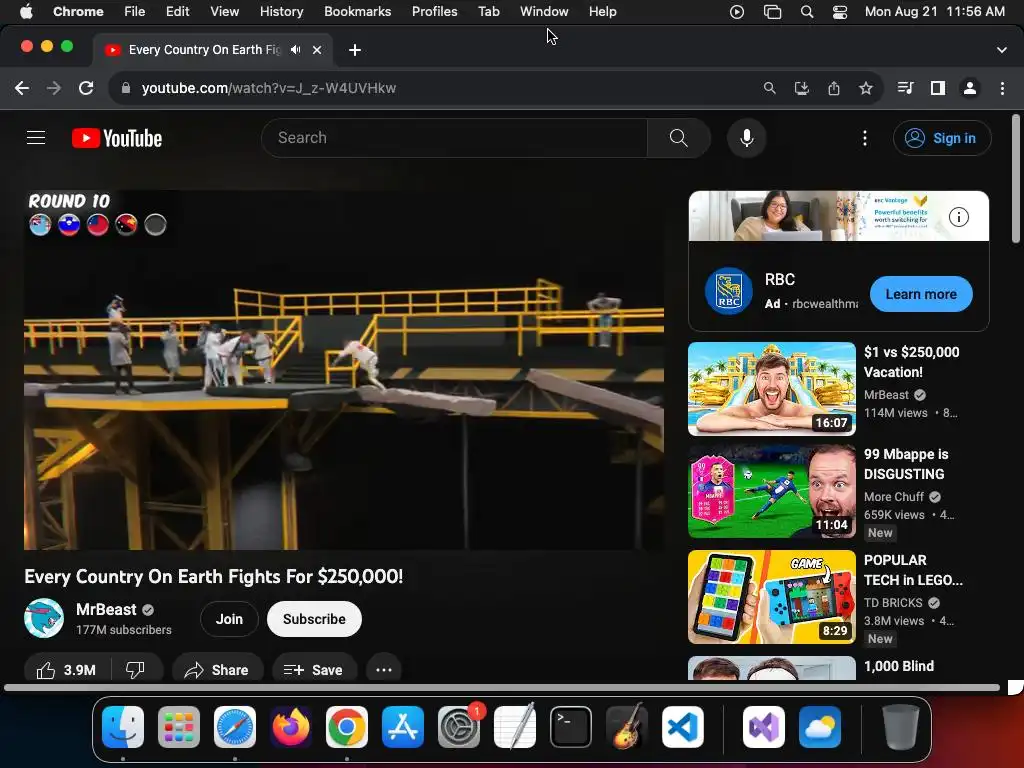This screenshot has width=1024, height=768.
Task: Open YouTube settings three-dot menu
Action: [865, 138]
